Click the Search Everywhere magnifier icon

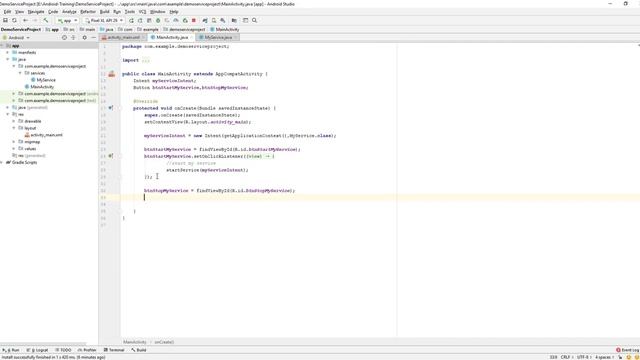(x=254, y=20)
